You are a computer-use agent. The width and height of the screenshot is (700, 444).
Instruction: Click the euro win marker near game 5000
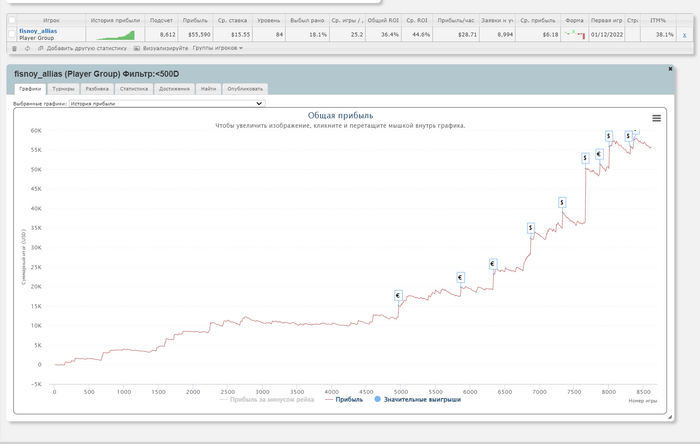(x=398, y=296)
